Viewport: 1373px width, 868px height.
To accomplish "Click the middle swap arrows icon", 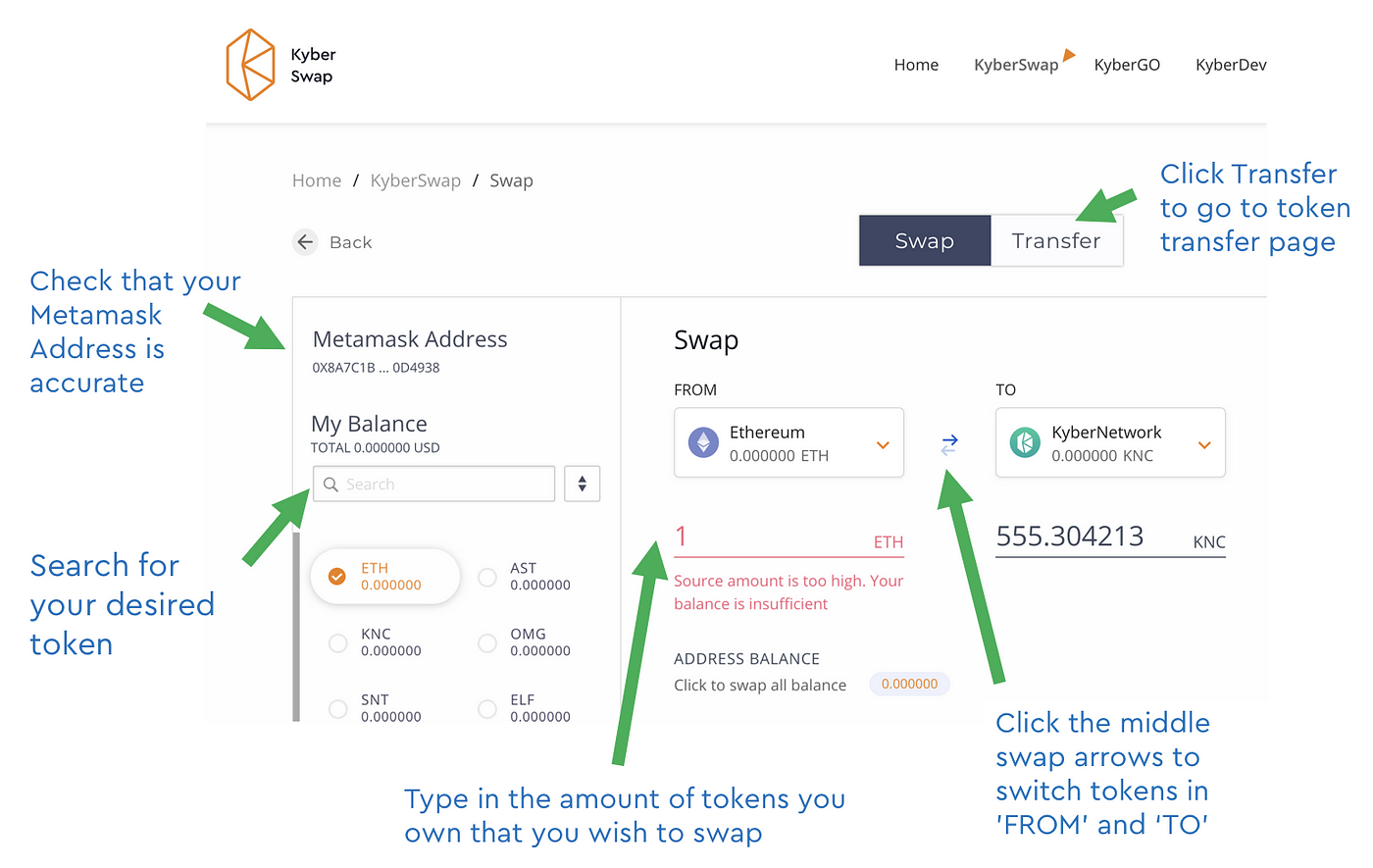I will coord(949,444).
